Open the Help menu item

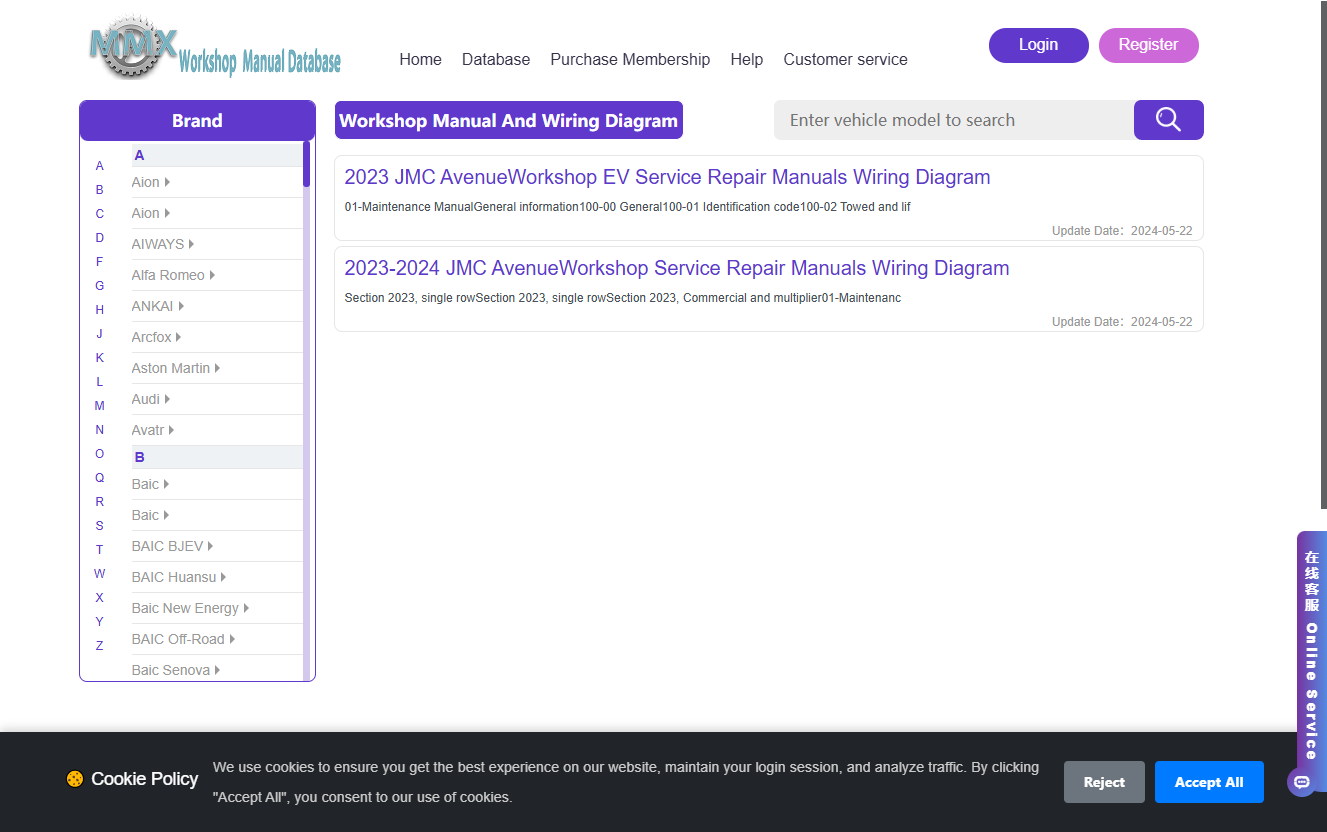(x=746, y=59)
